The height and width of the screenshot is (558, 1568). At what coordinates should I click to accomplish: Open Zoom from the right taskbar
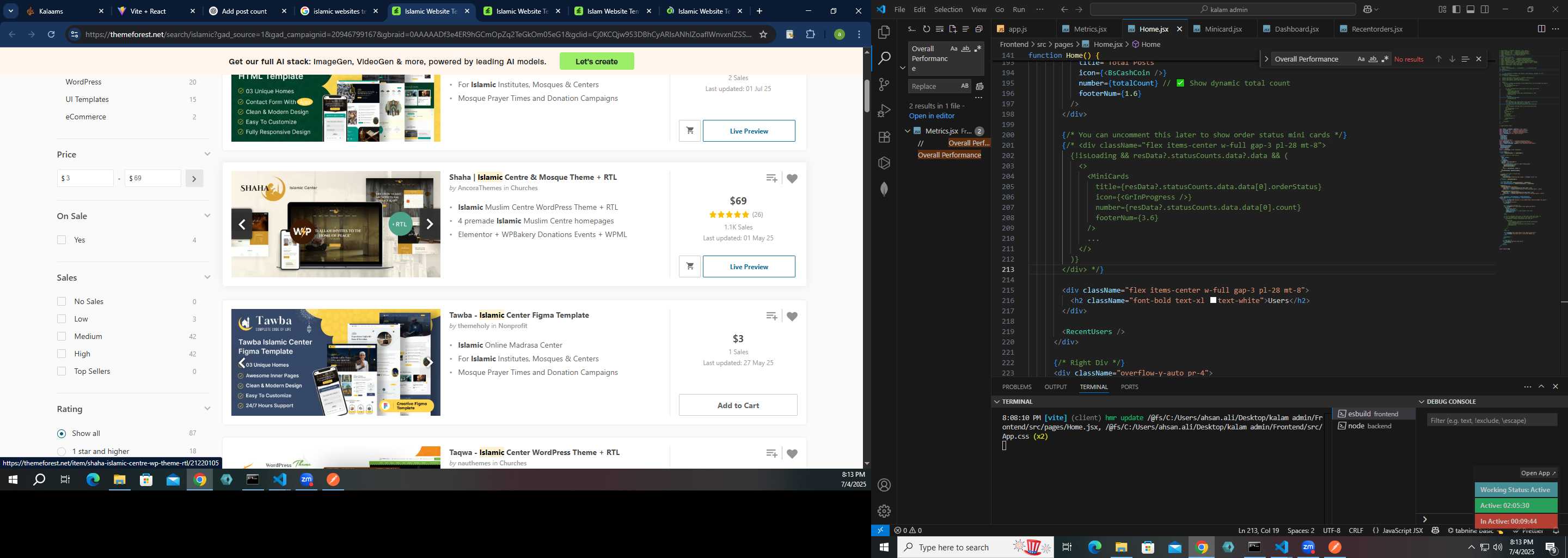1308,547
